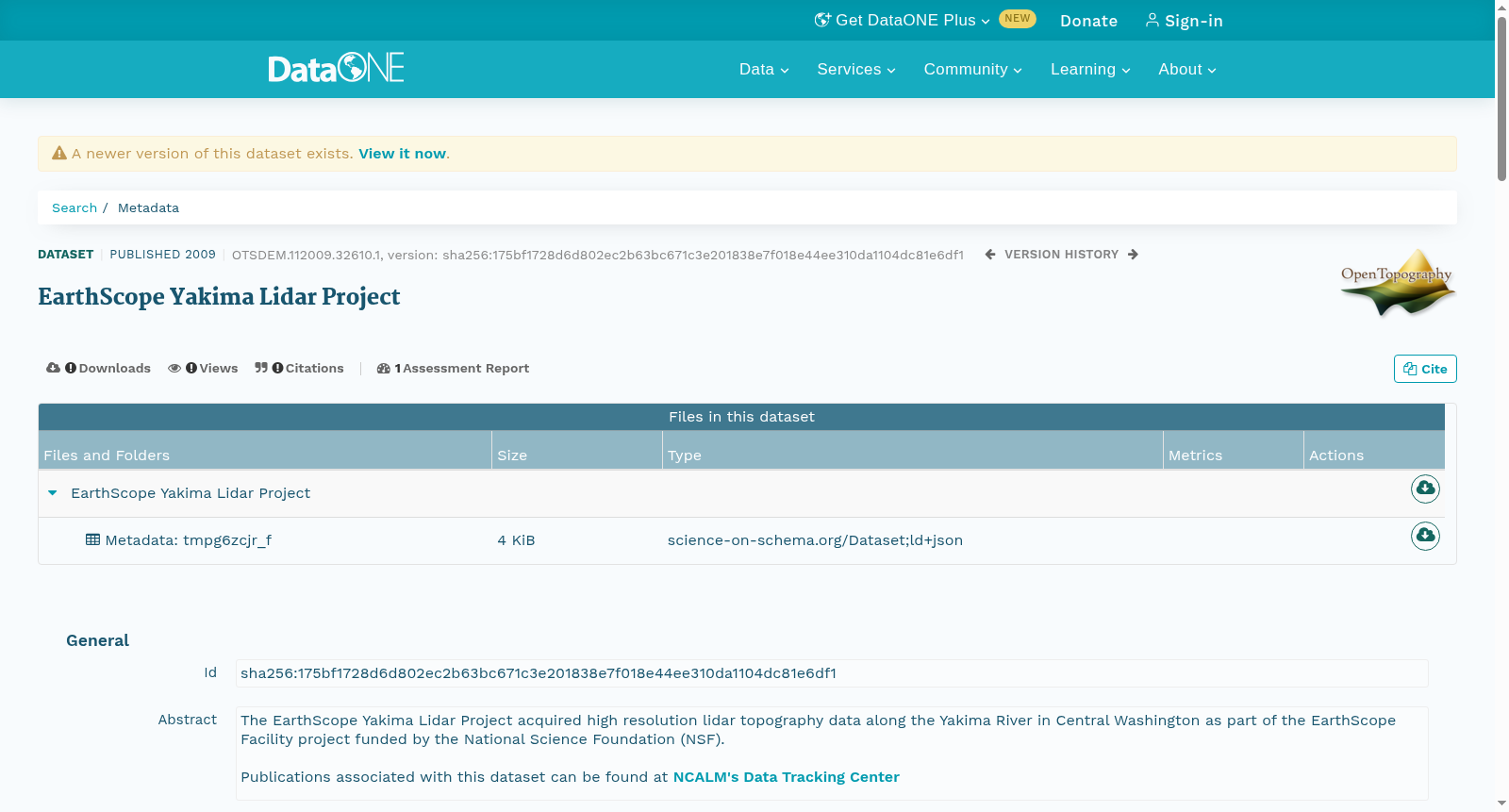Click the Actions column header

point(1374,451)
